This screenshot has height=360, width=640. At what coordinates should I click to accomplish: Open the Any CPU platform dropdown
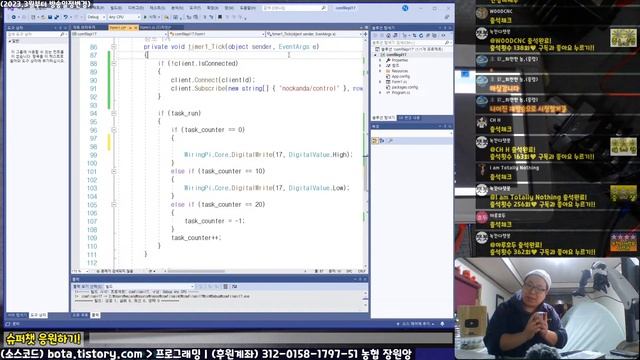click(x=124, y=17)
